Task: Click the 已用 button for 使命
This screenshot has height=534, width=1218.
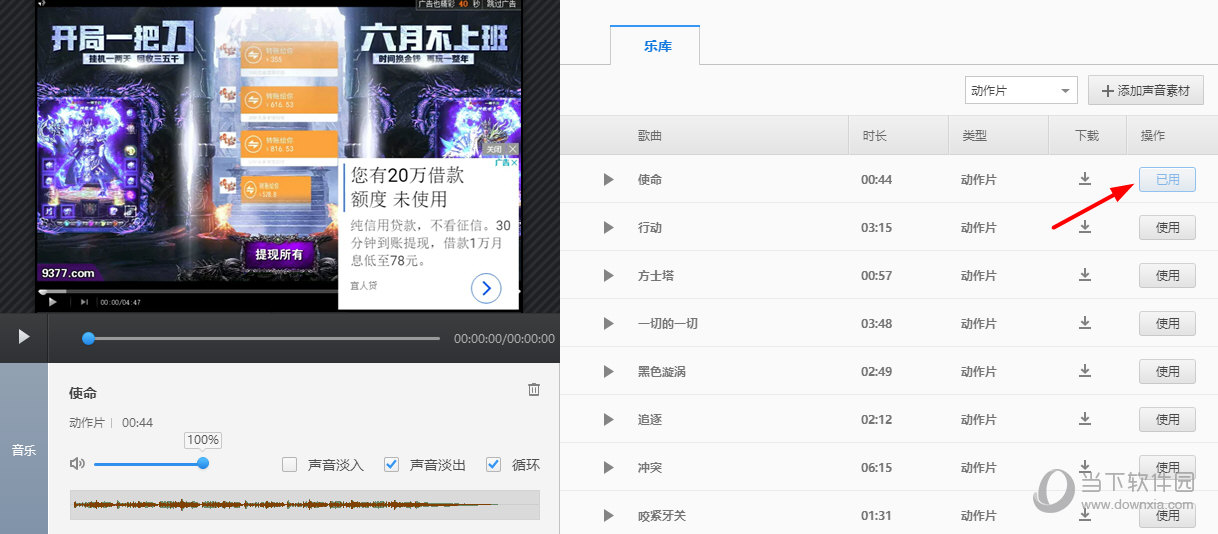Action: [1167, 180]
